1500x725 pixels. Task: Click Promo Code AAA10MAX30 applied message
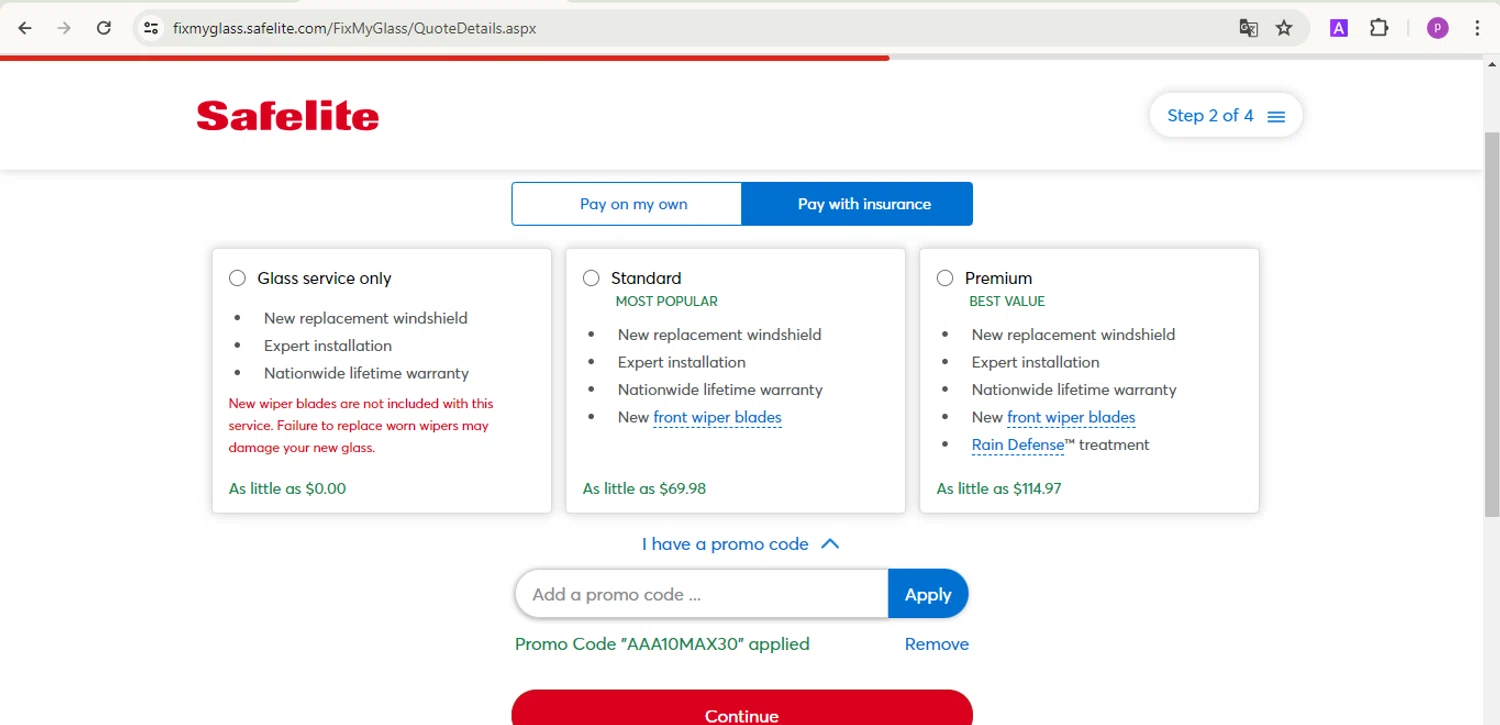(x=662, y=644)
